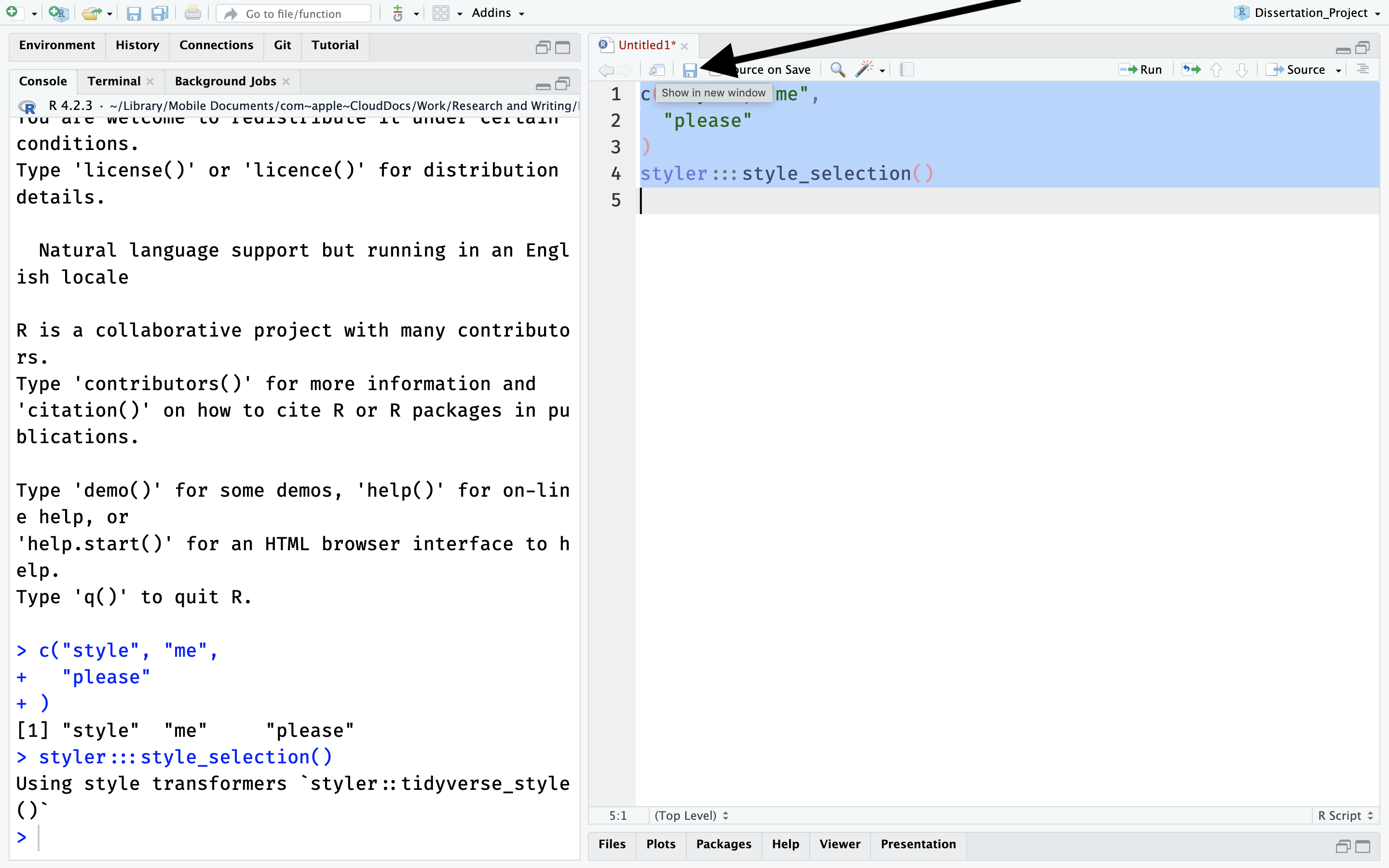Viewport: 1389px width, 868px height.
Task: Print the current file
Action: [x=192, y=13]
